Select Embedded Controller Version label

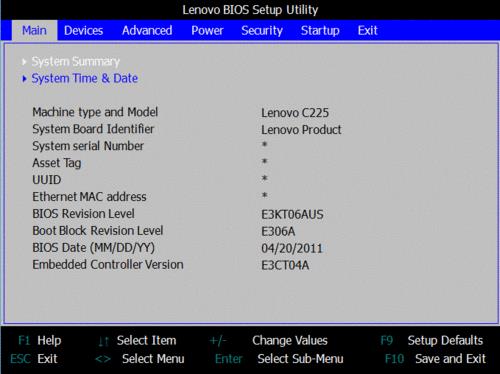[108, 265]
